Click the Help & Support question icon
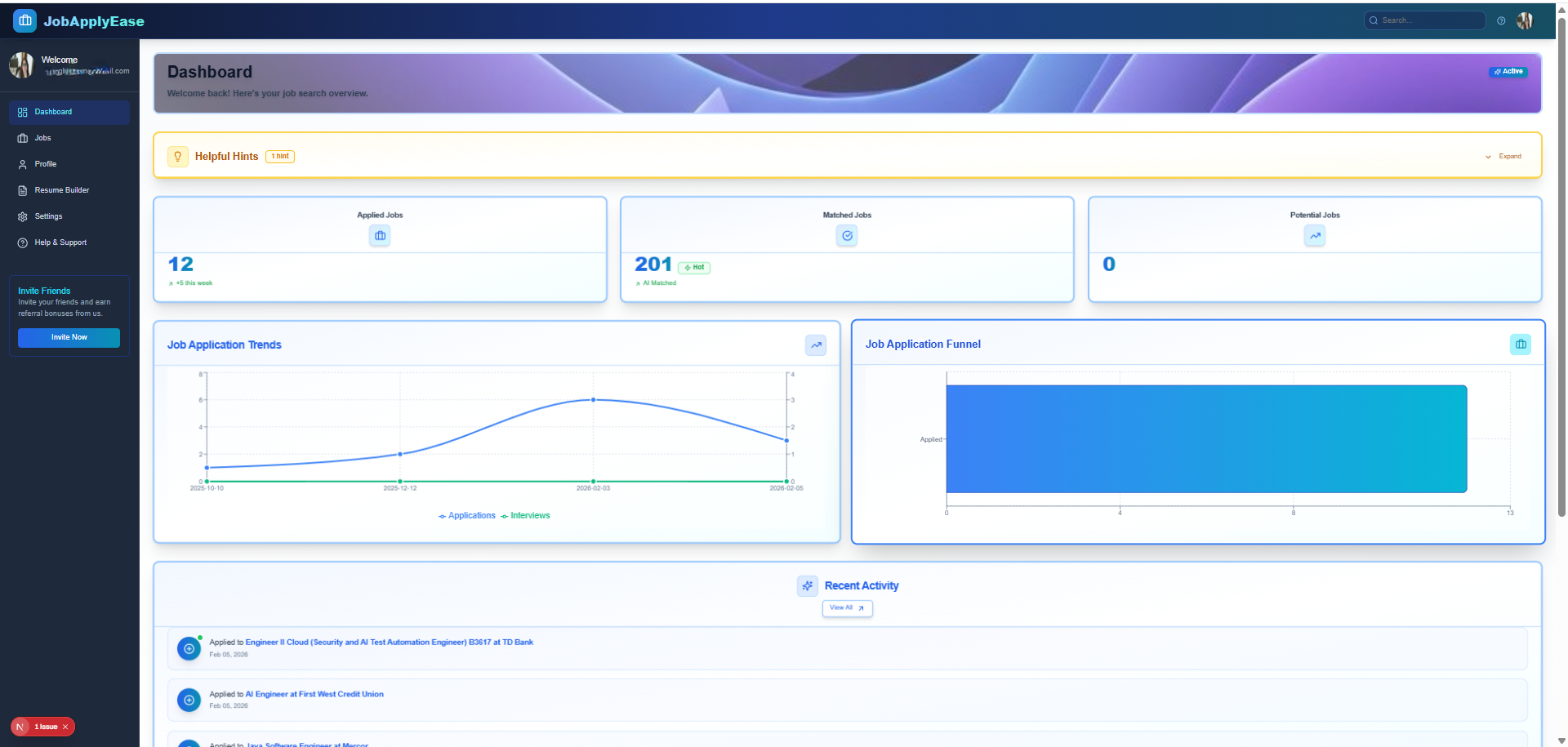The height and width of the screenshot is (747, 1568). pyautogui.click(x=22, y=242)
